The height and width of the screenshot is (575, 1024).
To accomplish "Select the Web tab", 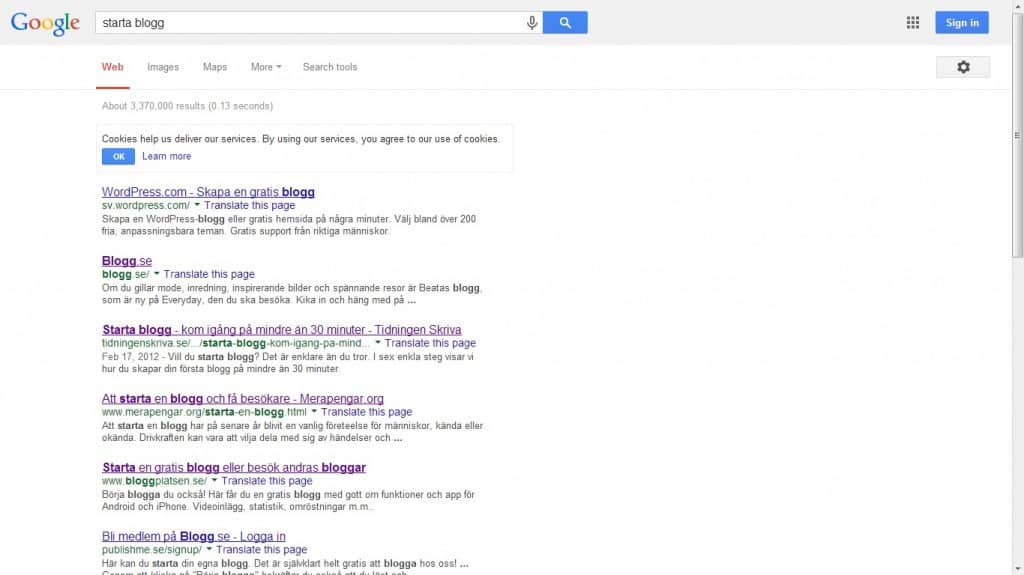I will [x=112, y=67].
